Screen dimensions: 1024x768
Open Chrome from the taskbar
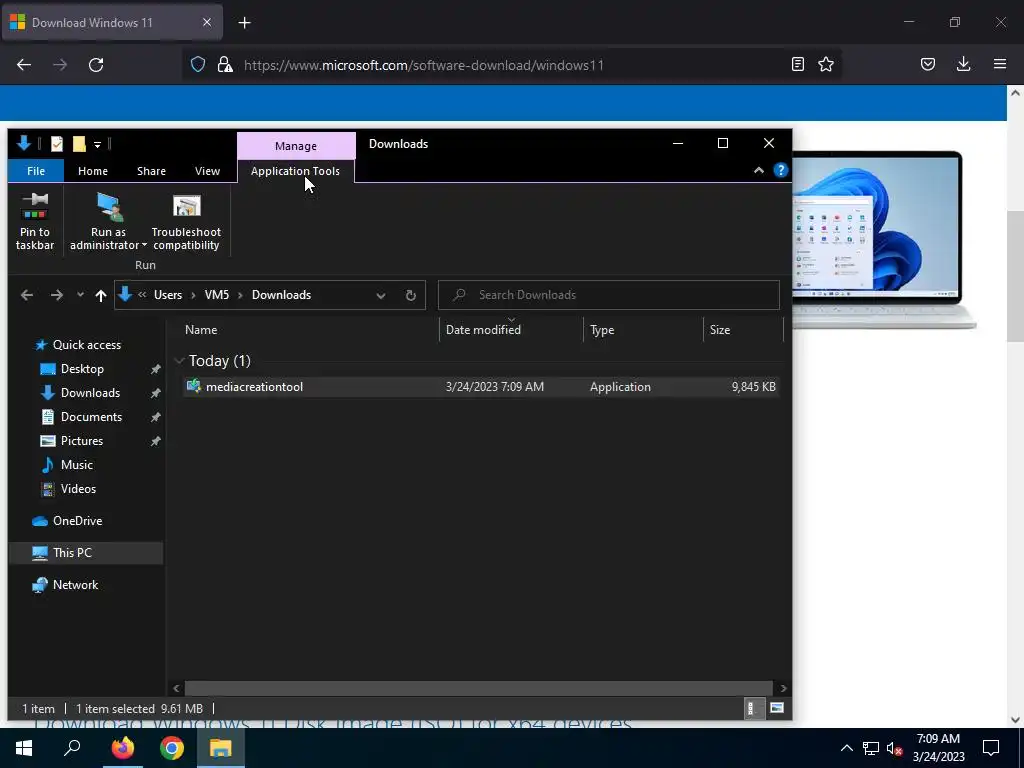click(172, 748)
